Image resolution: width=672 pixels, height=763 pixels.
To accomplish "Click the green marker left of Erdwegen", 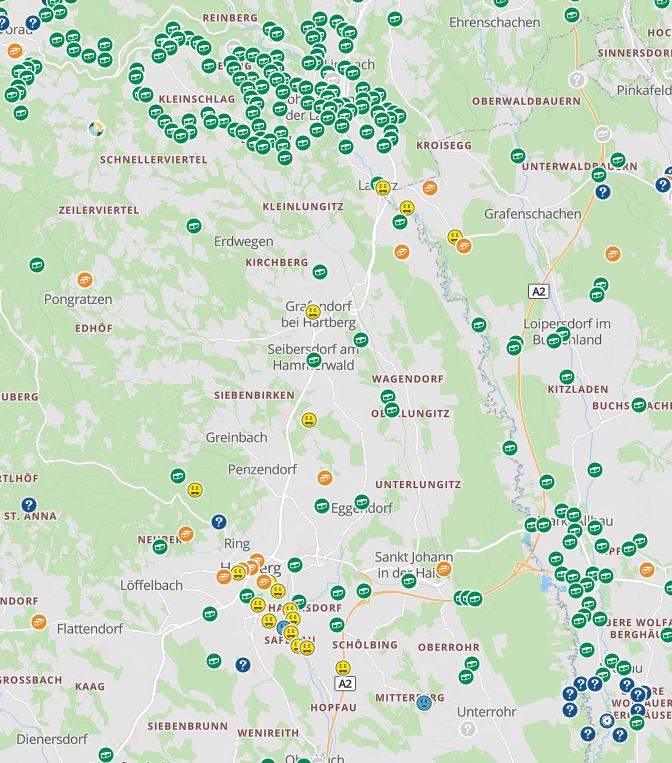I will point(193,226).
